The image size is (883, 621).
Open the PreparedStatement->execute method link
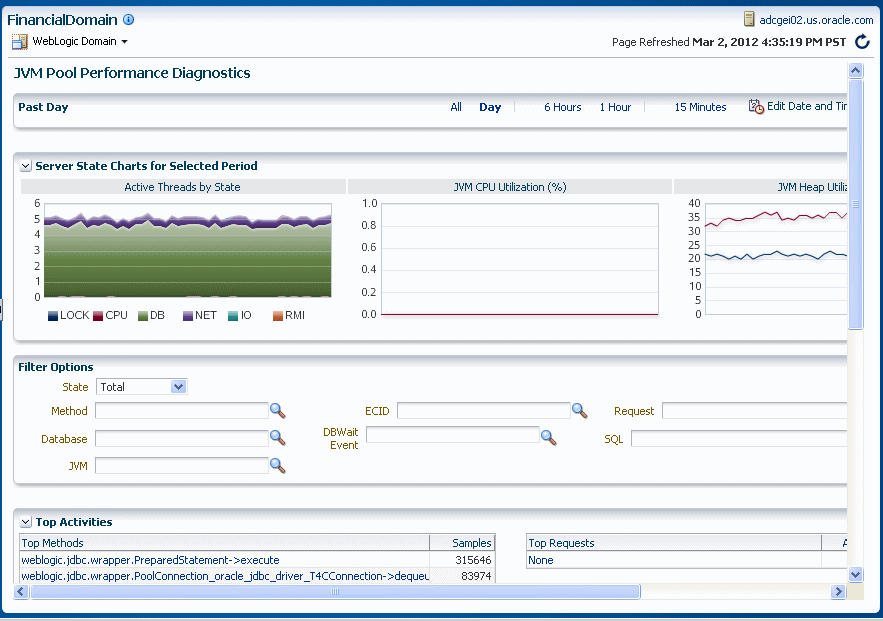click(x=150, y=560)
